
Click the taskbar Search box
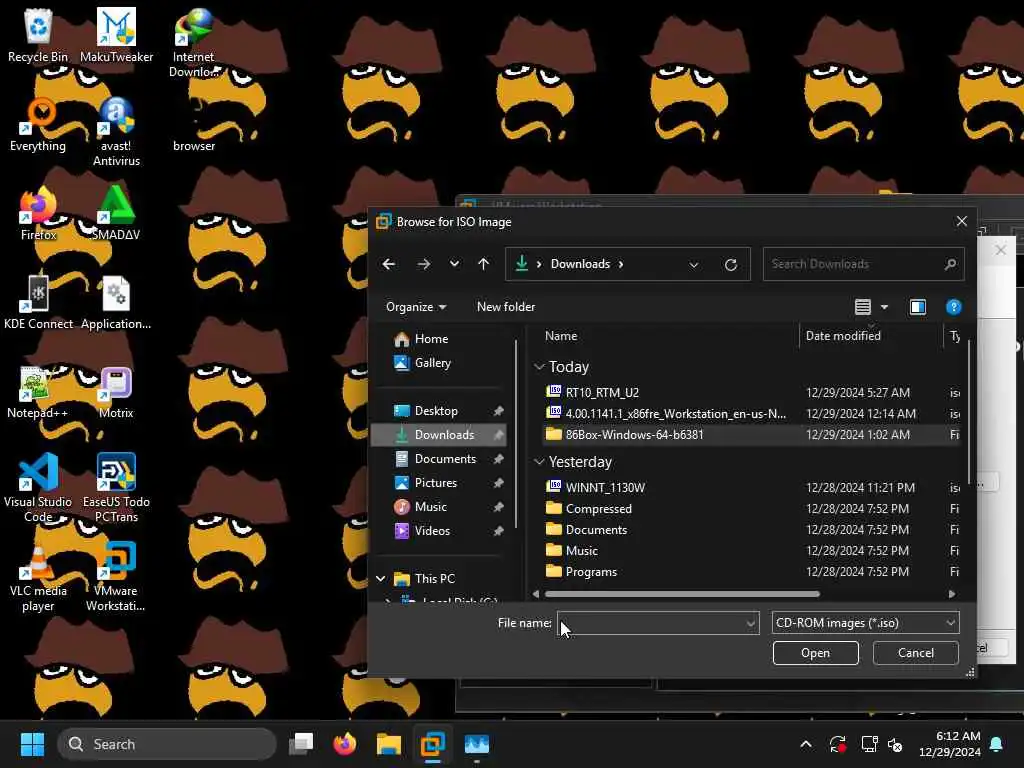[x=167, y=744]
